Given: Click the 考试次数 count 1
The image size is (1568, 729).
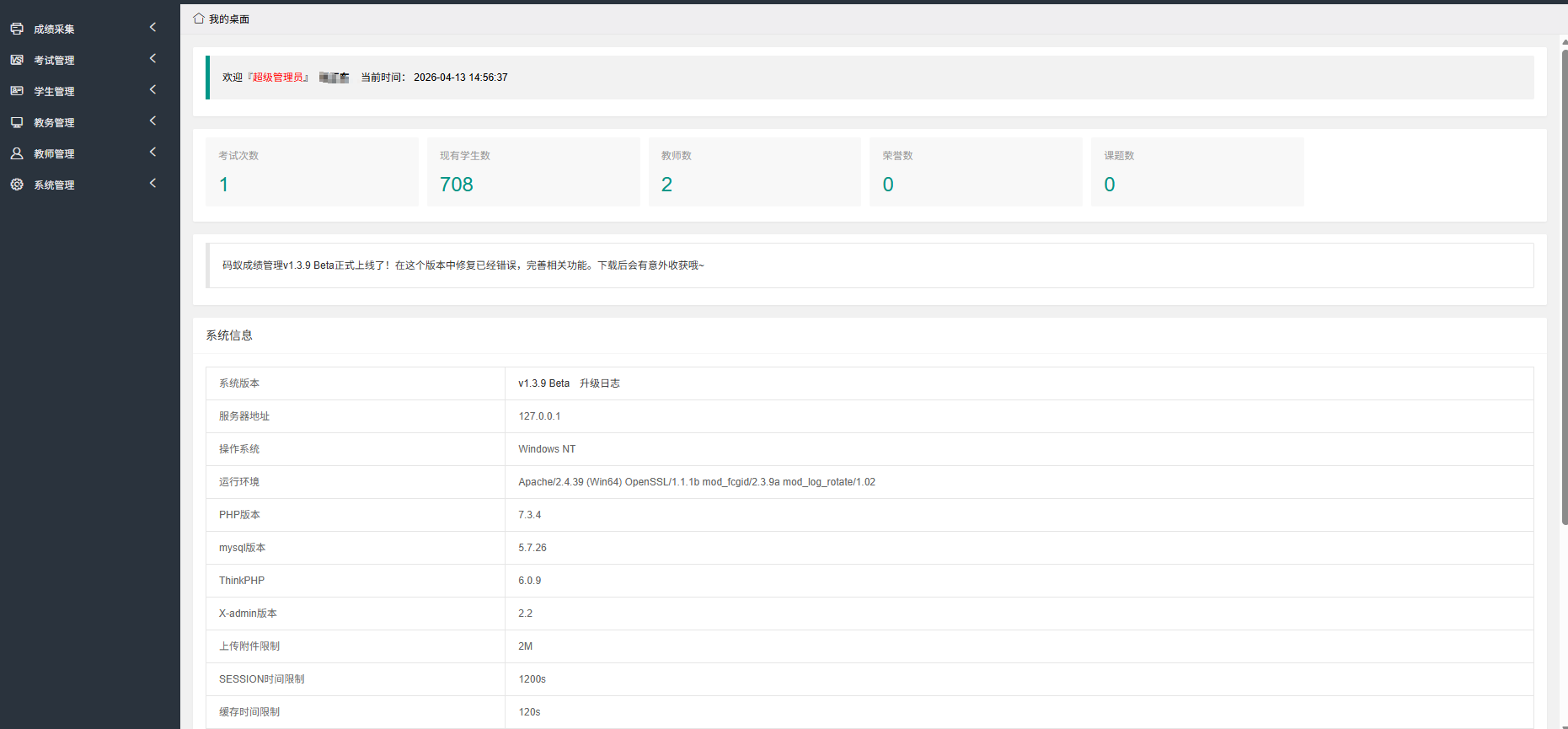Looking at the screenshot, I should point(224,185).
